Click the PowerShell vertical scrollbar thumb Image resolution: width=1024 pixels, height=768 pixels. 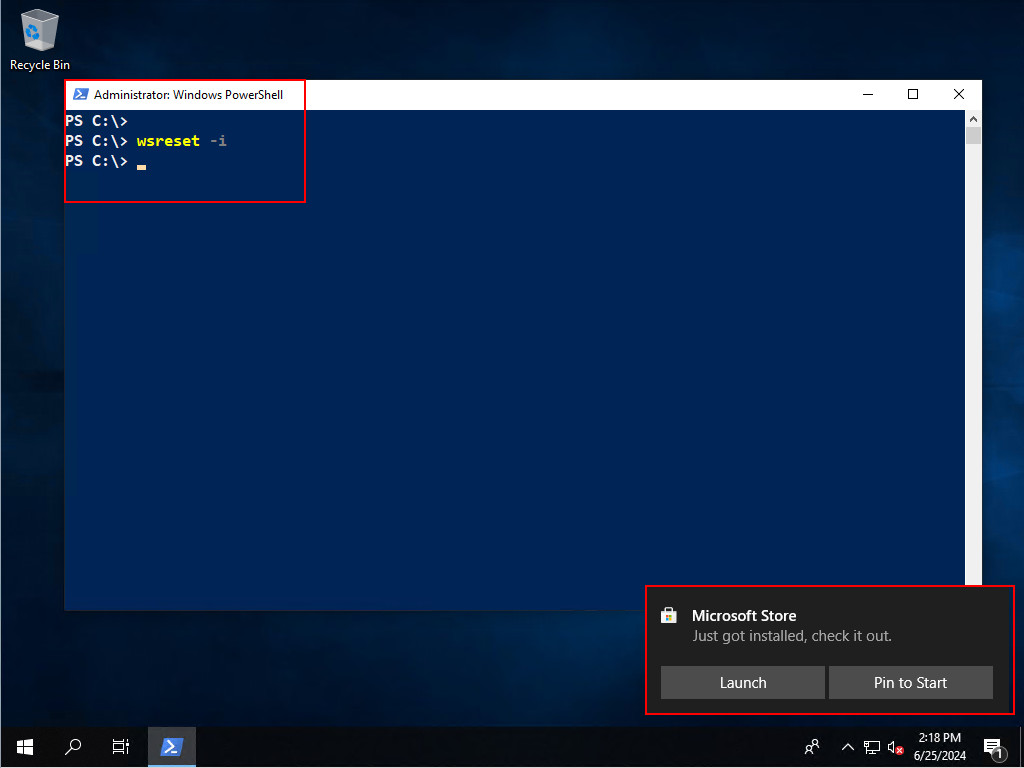pyautogui.click(x=973, y=135)
